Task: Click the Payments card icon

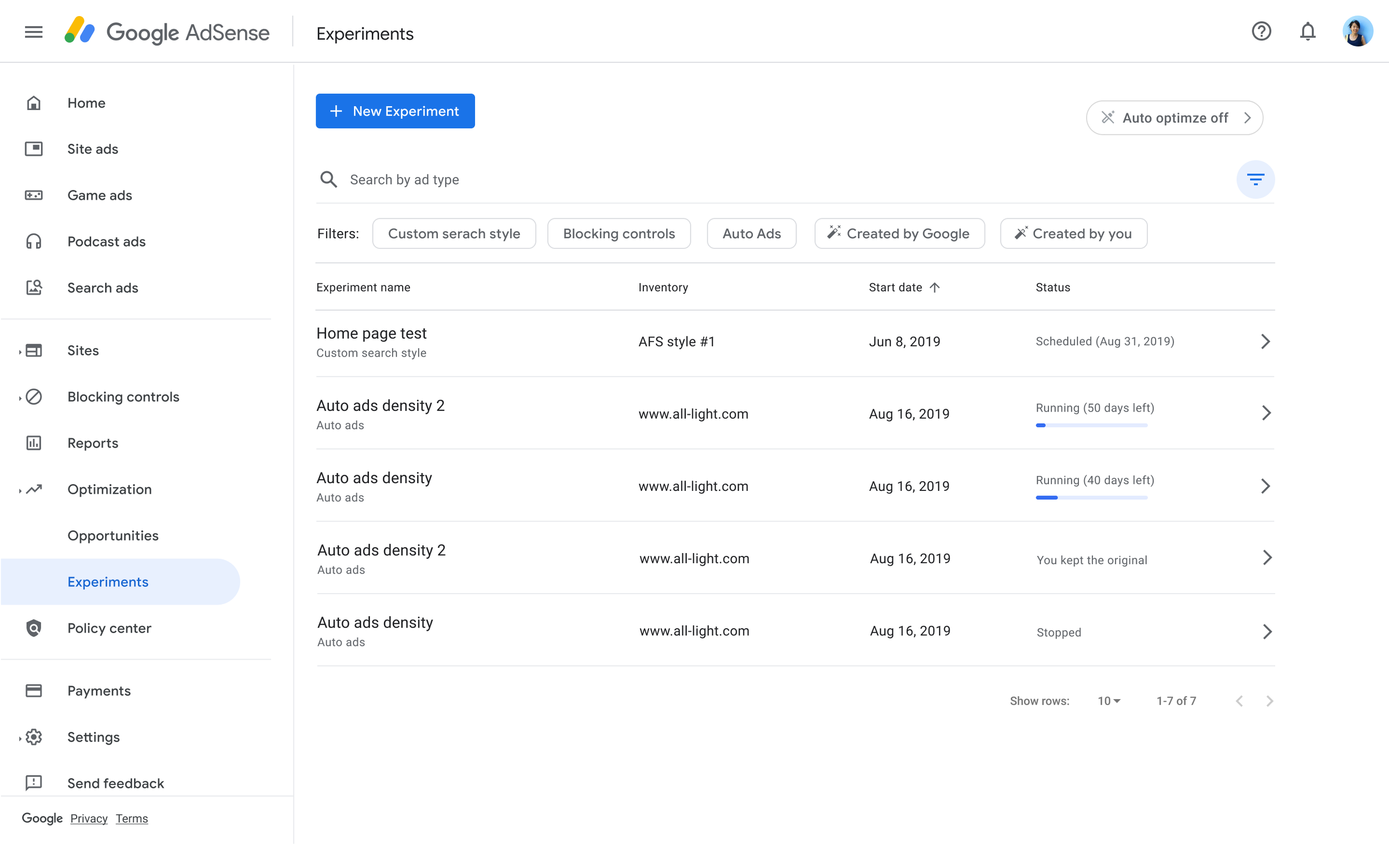Action: [x=33, y=691]
